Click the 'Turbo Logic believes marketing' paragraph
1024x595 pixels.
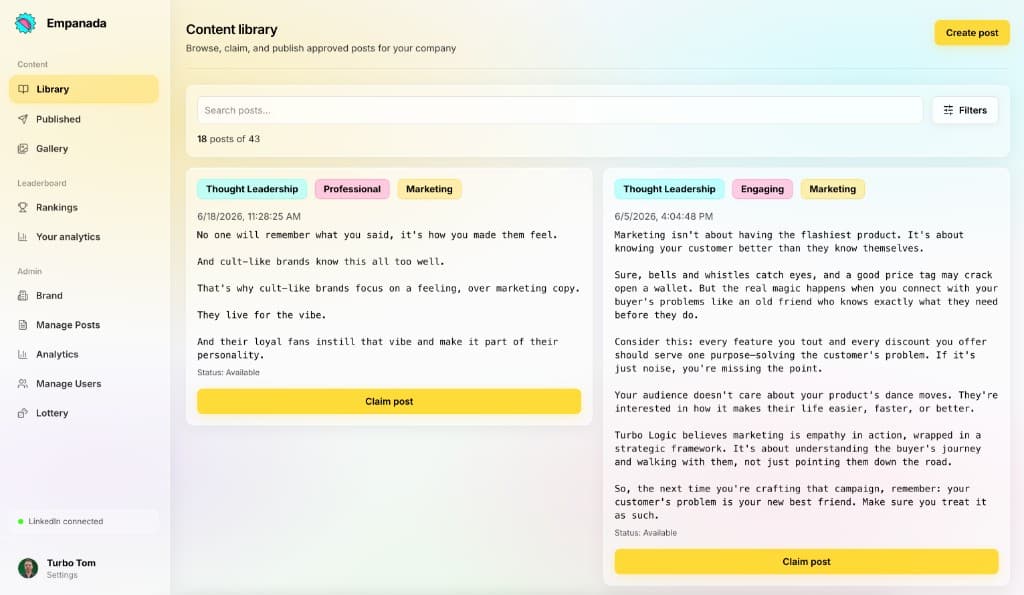click(x=797, y=449)
